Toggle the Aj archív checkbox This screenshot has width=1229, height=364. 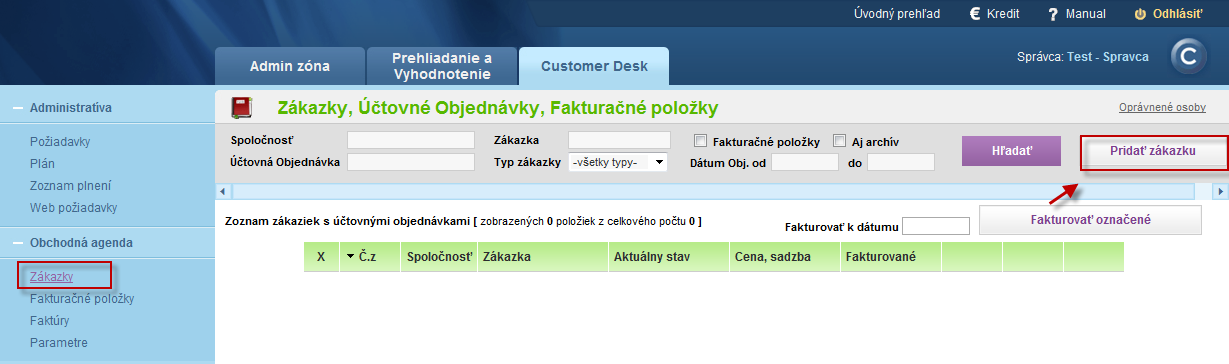(x=840, y=141)
